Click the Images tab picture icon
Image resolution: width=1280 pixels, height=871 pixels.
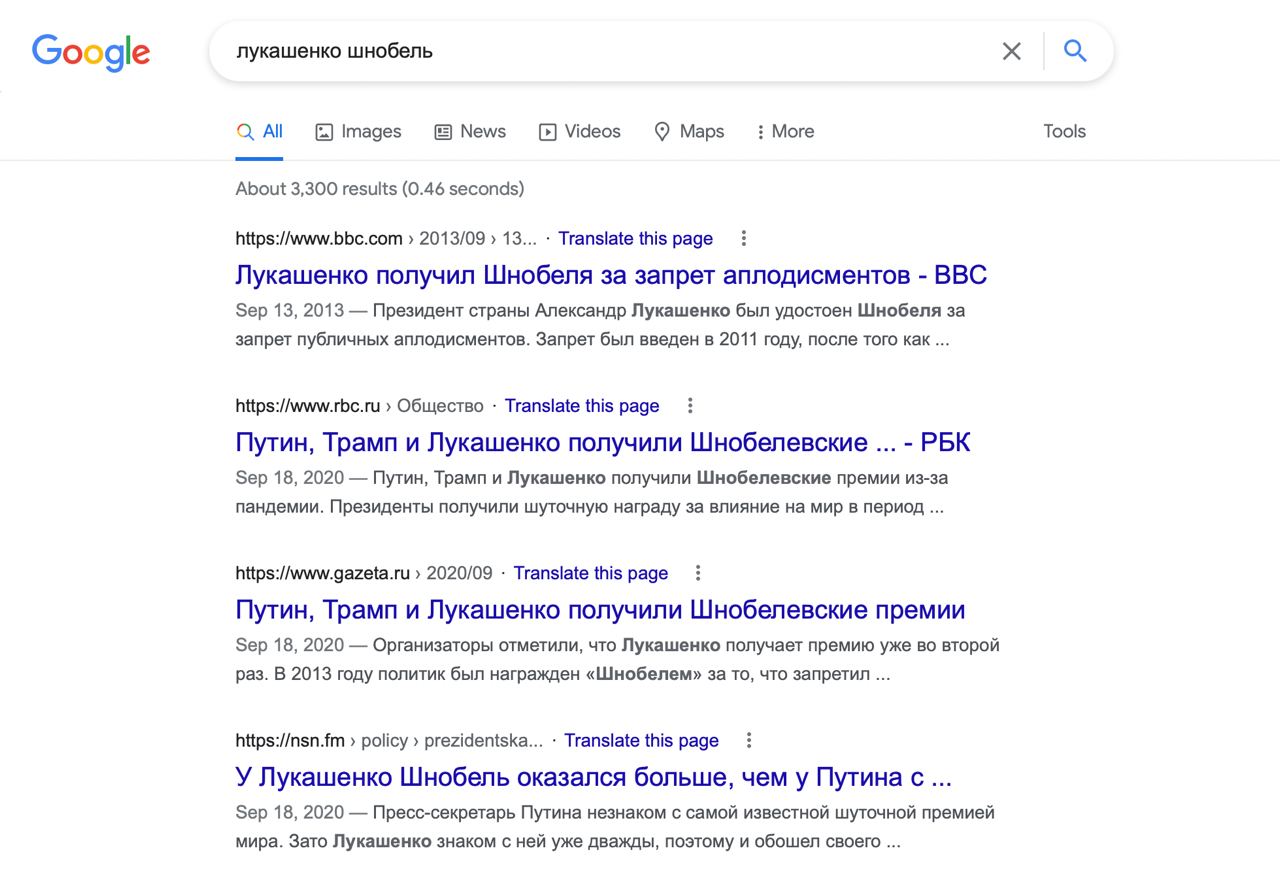324,132
